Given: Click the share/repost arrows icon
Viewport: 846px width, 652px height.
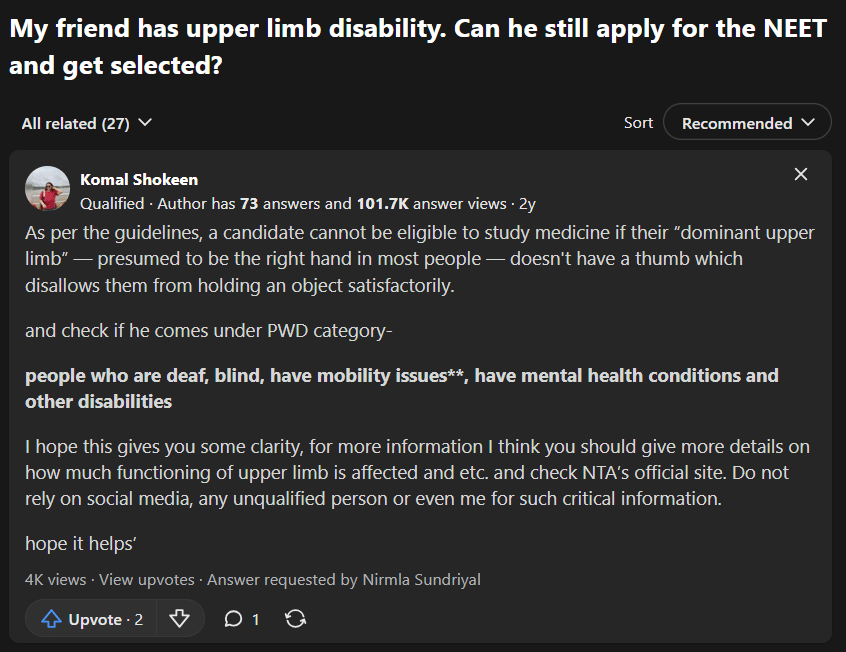Looking at the screenshot, I should click(295, 619).
